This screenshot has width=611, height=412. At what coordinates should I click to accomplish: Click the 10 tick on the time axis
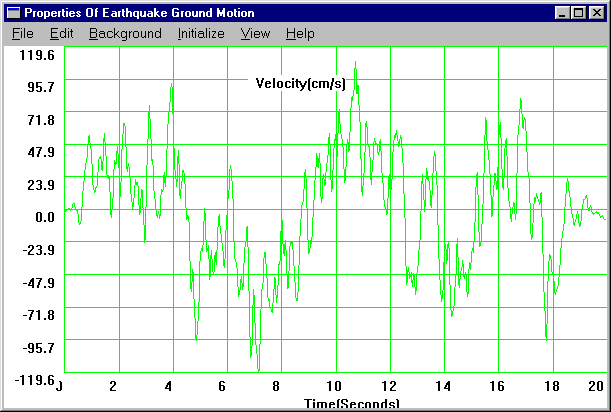pyautogui.click(x=332, y=387)
